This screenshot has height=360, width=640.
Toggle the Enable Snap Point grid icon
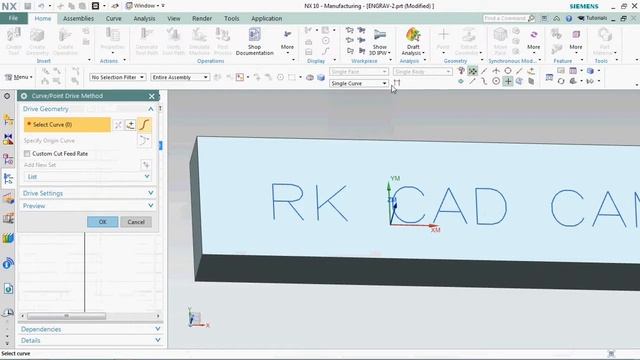[472, 71]
